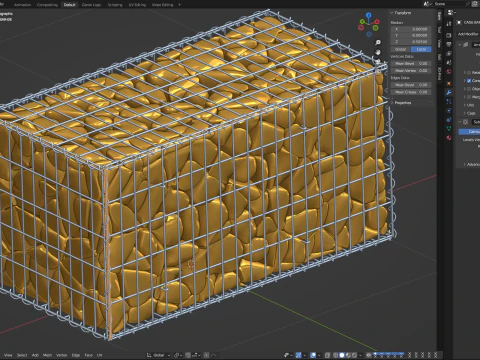The image size is (480, 360).
Task: Click the pan hand viewport icon
Action: tap(378, 52)
